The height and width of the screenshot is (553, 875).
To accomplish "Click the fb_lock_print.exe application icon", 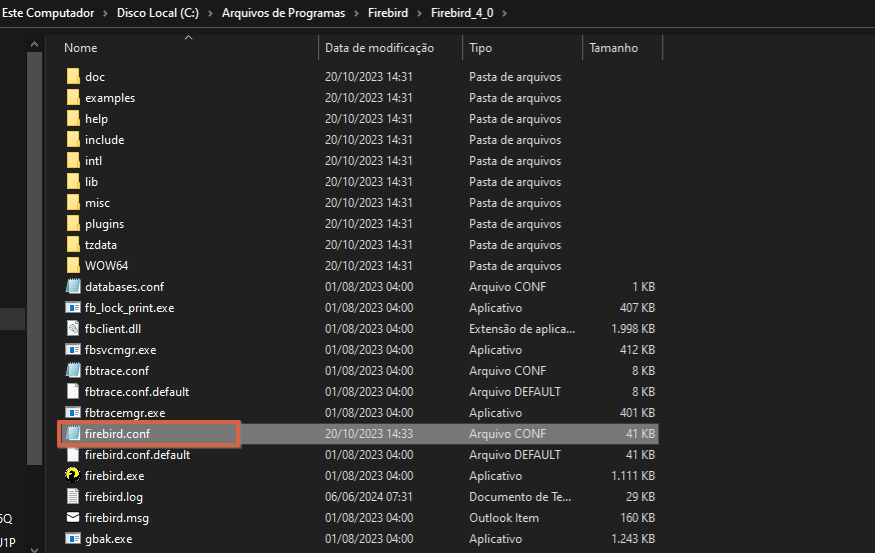I will [x=73, y=307].
